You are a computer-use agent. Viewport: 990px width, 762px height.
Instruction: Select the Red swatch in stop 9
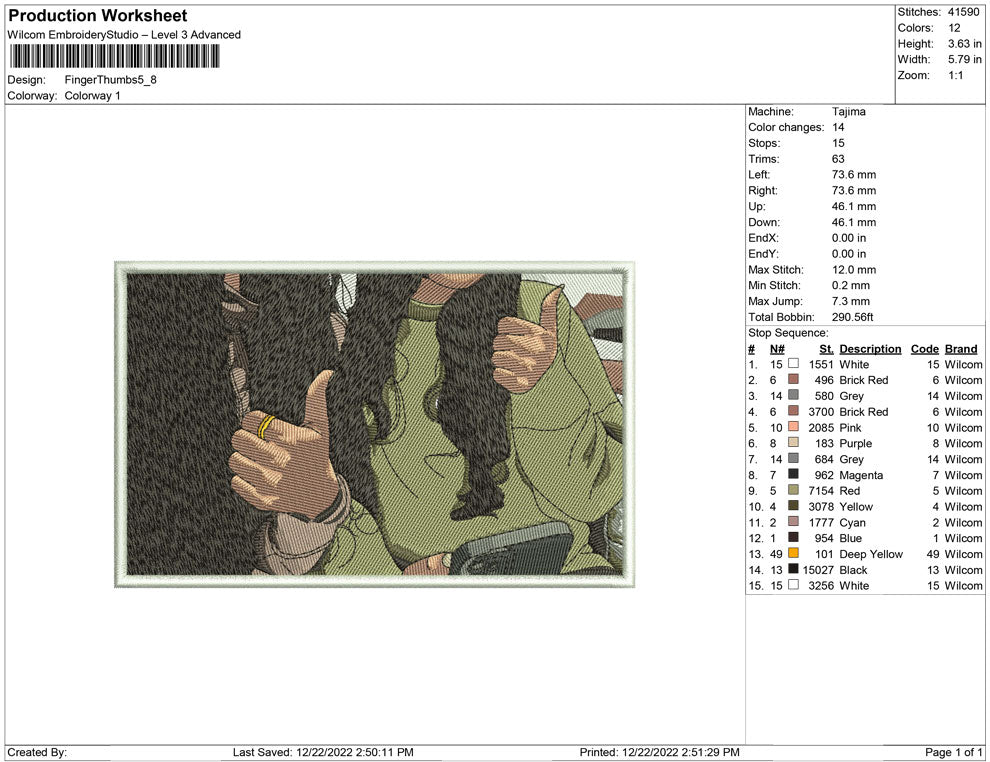click(x=794, y=490)
